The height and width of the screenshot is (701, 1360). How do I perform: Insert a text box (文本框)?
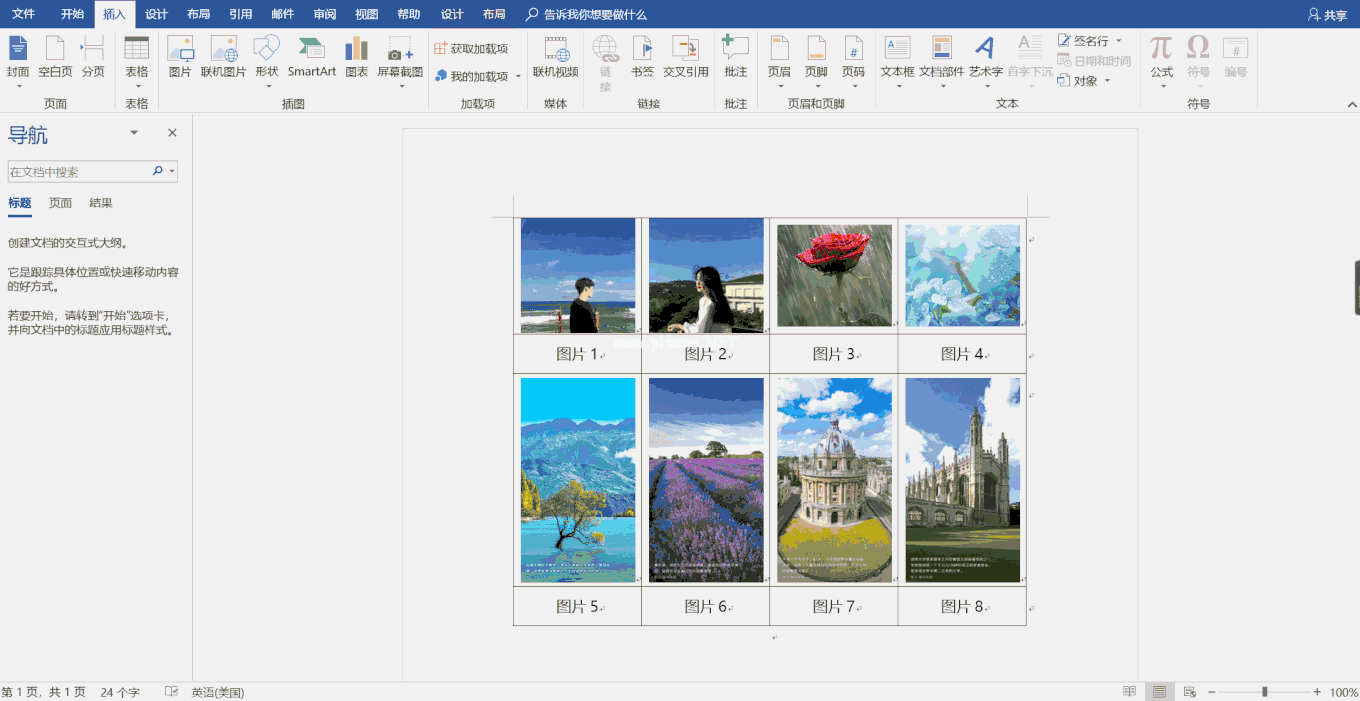[x=897, y=61]
